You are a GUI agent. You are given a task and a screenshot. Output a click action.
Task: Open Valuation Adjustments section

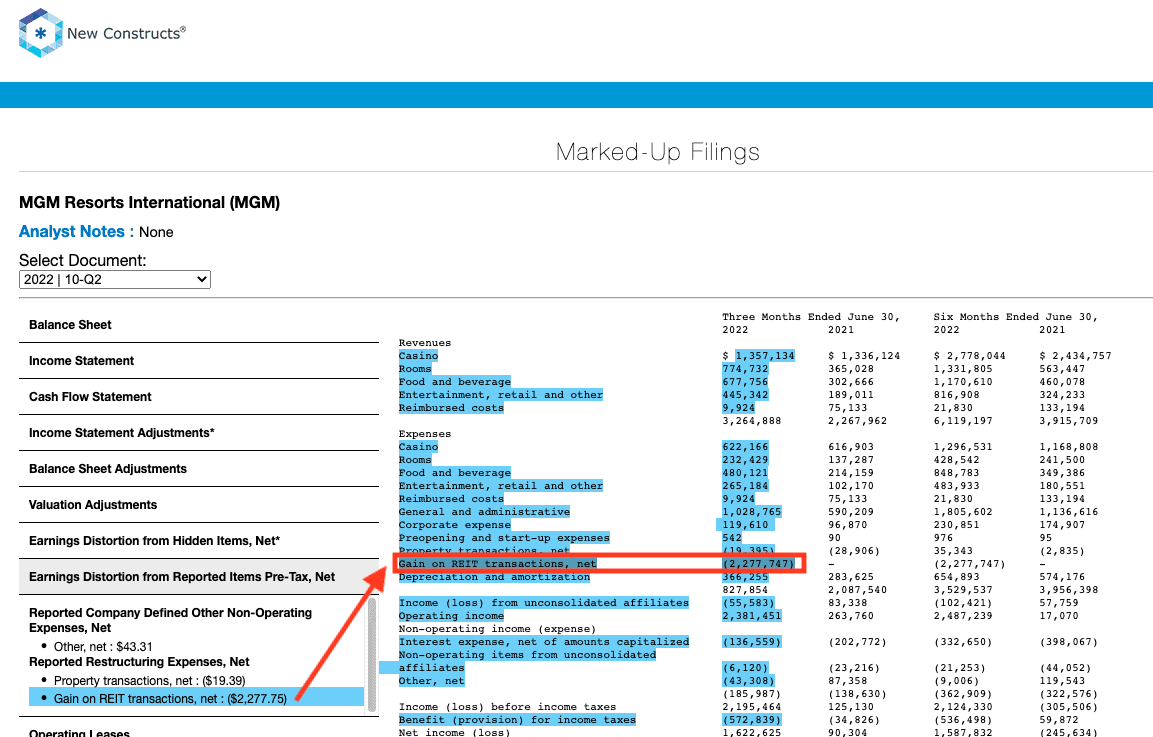point(199,505)
